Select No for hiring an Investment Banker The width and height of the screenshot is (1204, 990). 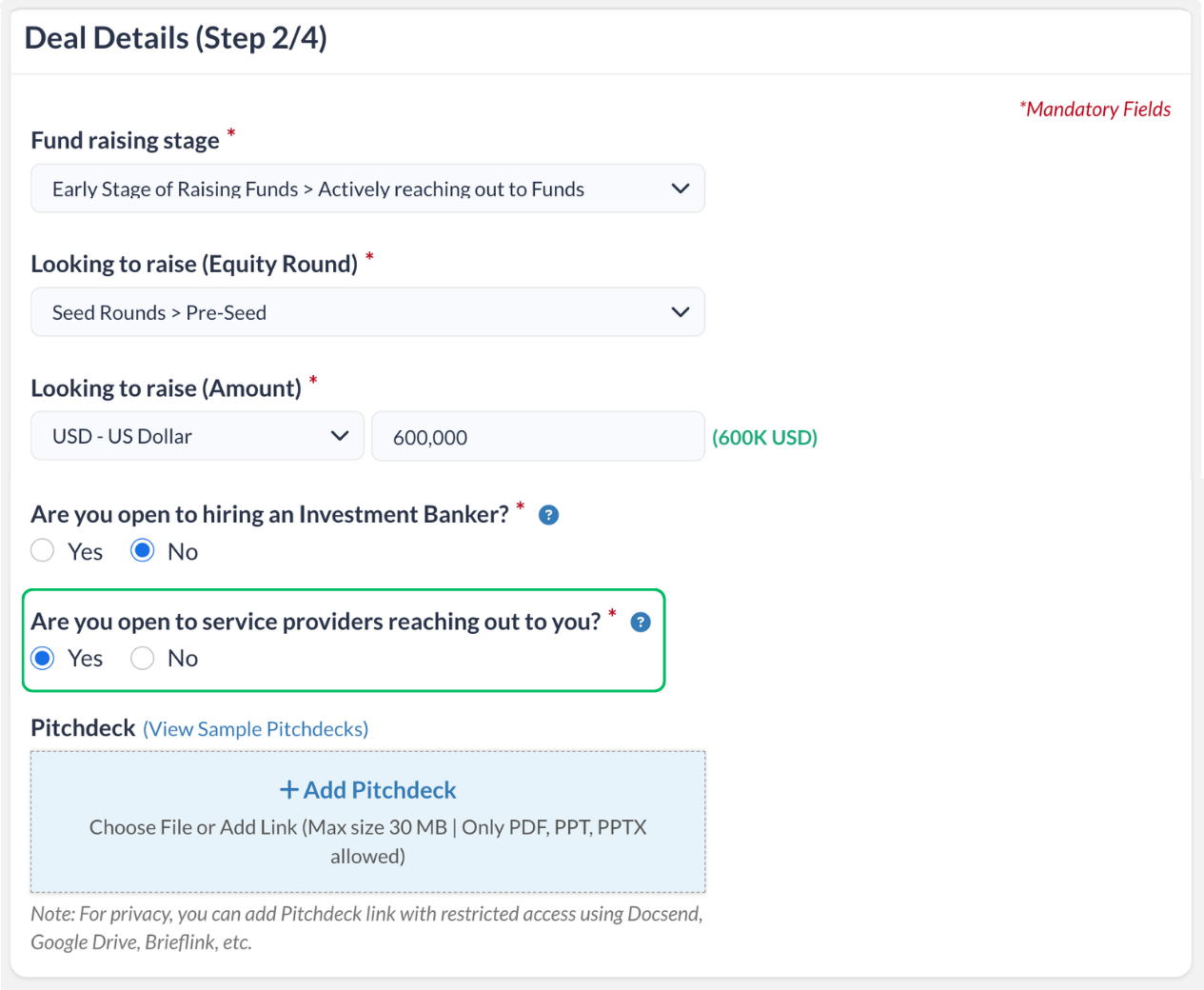pos(143,551)
